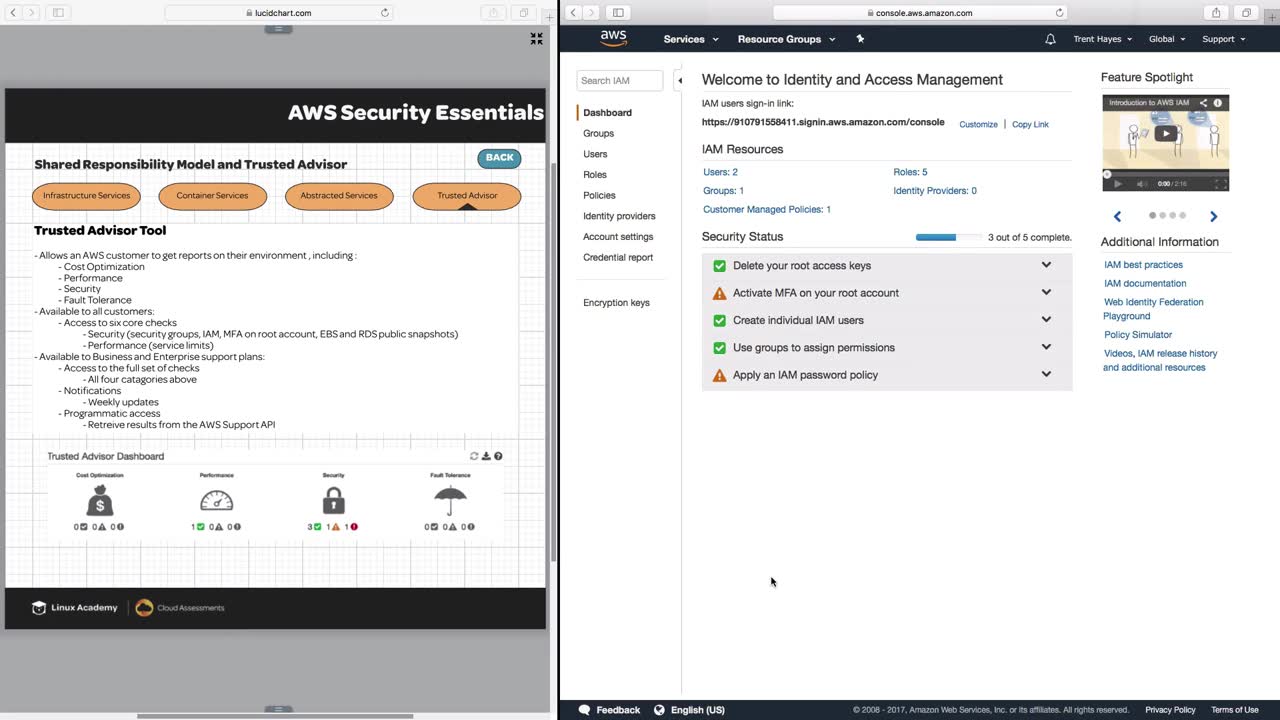Open the Trent Hayes account menu
The width and height of the screenshot is (1280, 720).
click(x=1102, y=39)
